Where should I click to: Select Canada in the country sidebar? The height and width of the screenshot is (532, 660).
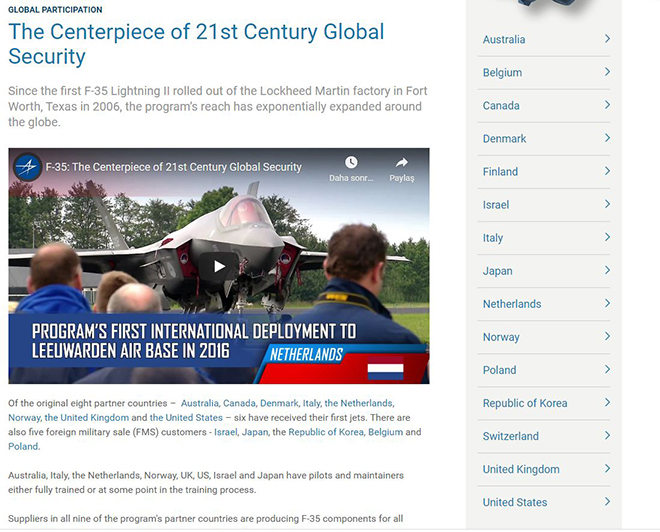pyautogui.click(x=501, y=106)
